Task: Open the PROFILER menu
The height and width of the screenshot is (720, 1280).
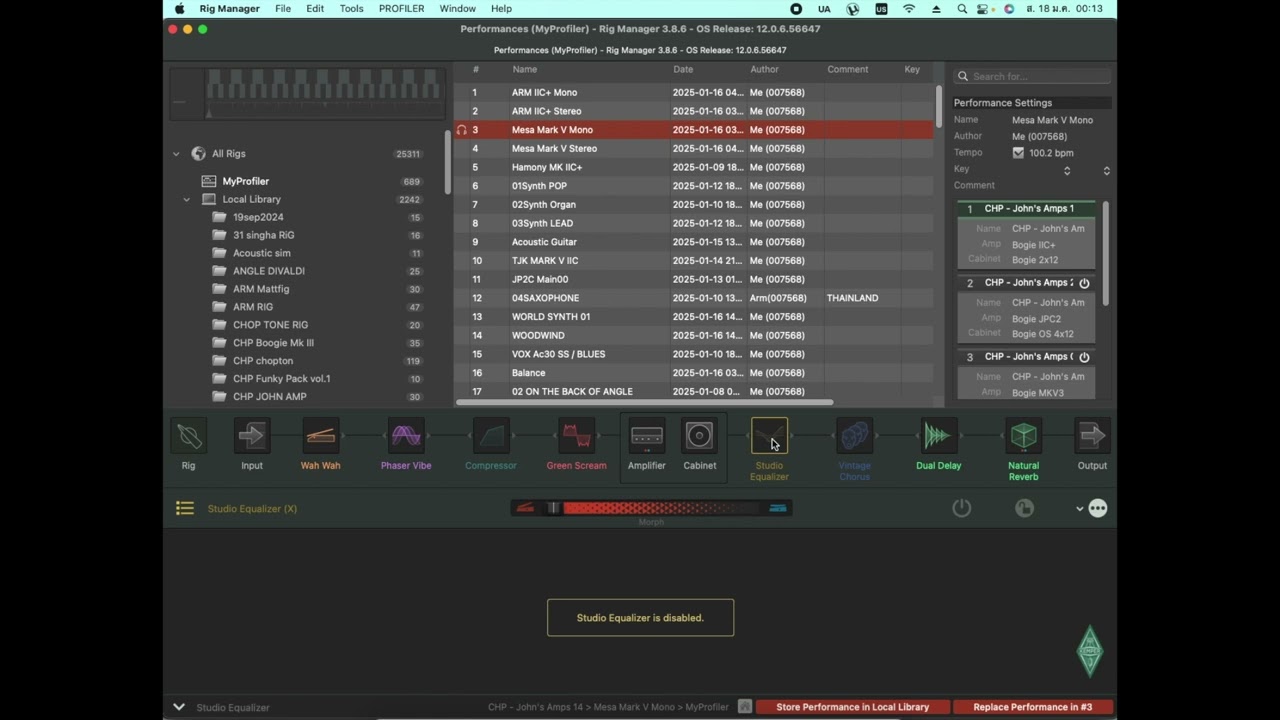Action: tap(402, 9)
